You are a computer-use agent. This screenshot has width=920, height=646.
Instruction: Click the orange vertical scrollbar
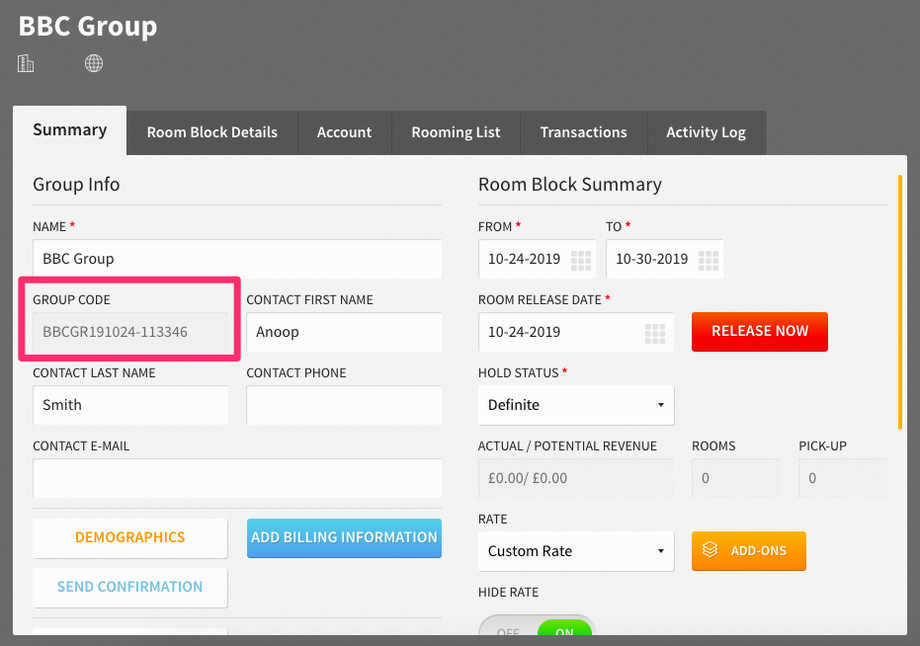(x=900, y=302)
